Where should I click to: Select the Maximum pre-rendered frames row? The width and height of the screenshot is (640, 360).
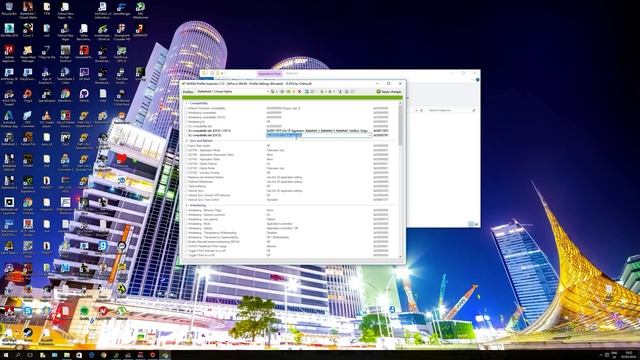click(x=290, y=177)
